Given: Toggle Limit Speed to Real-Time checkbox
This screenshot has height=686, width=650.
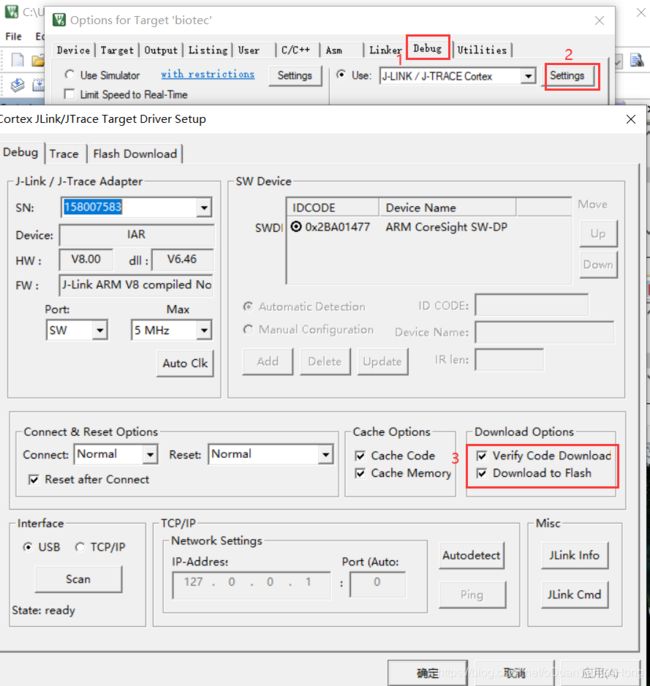Looking at the screenshot, I should click(x=69, y=94).
